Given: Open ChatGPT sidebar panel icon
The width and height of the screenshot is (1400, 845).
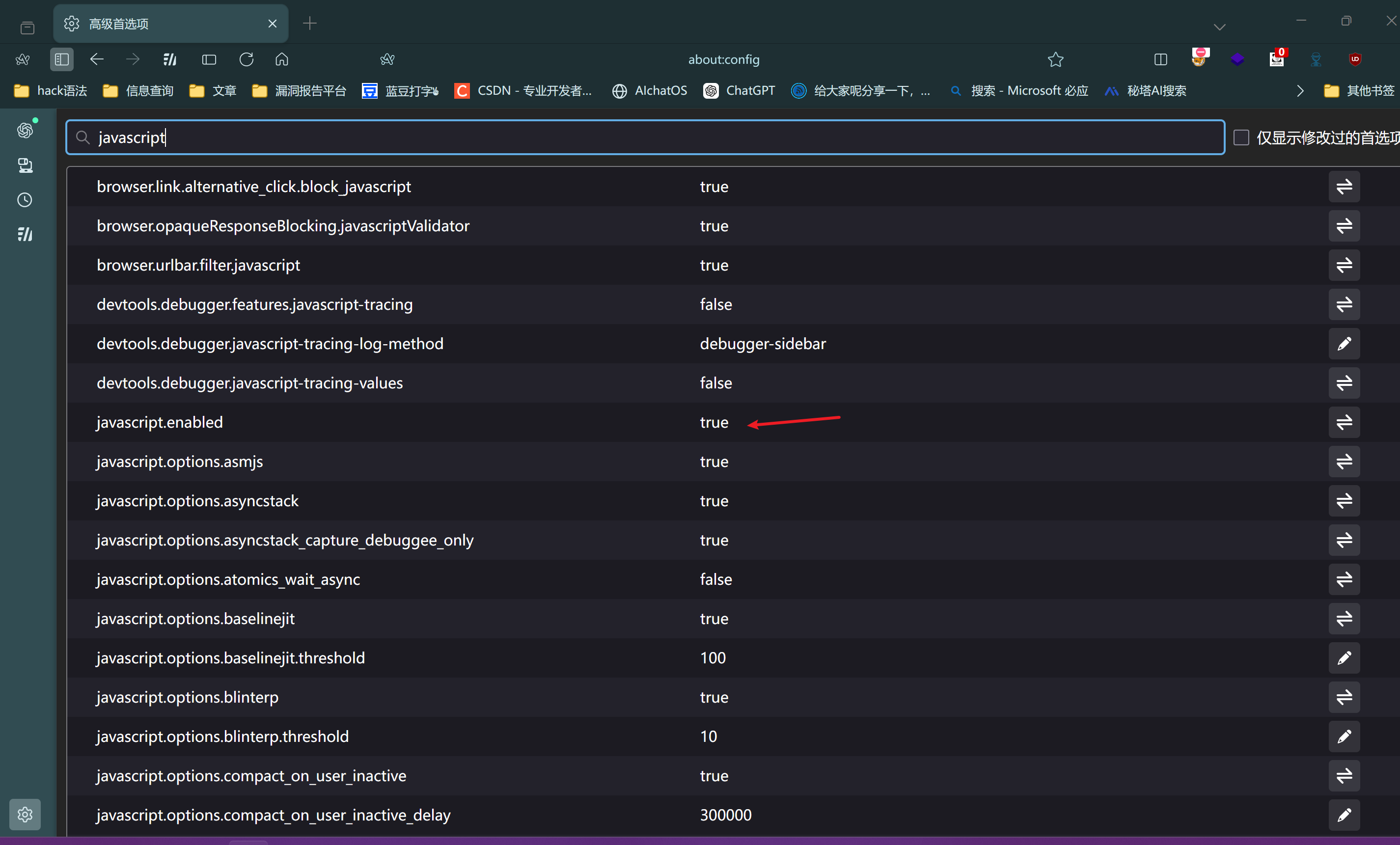Looking at the screenshot, I should [x=25, y=130].
